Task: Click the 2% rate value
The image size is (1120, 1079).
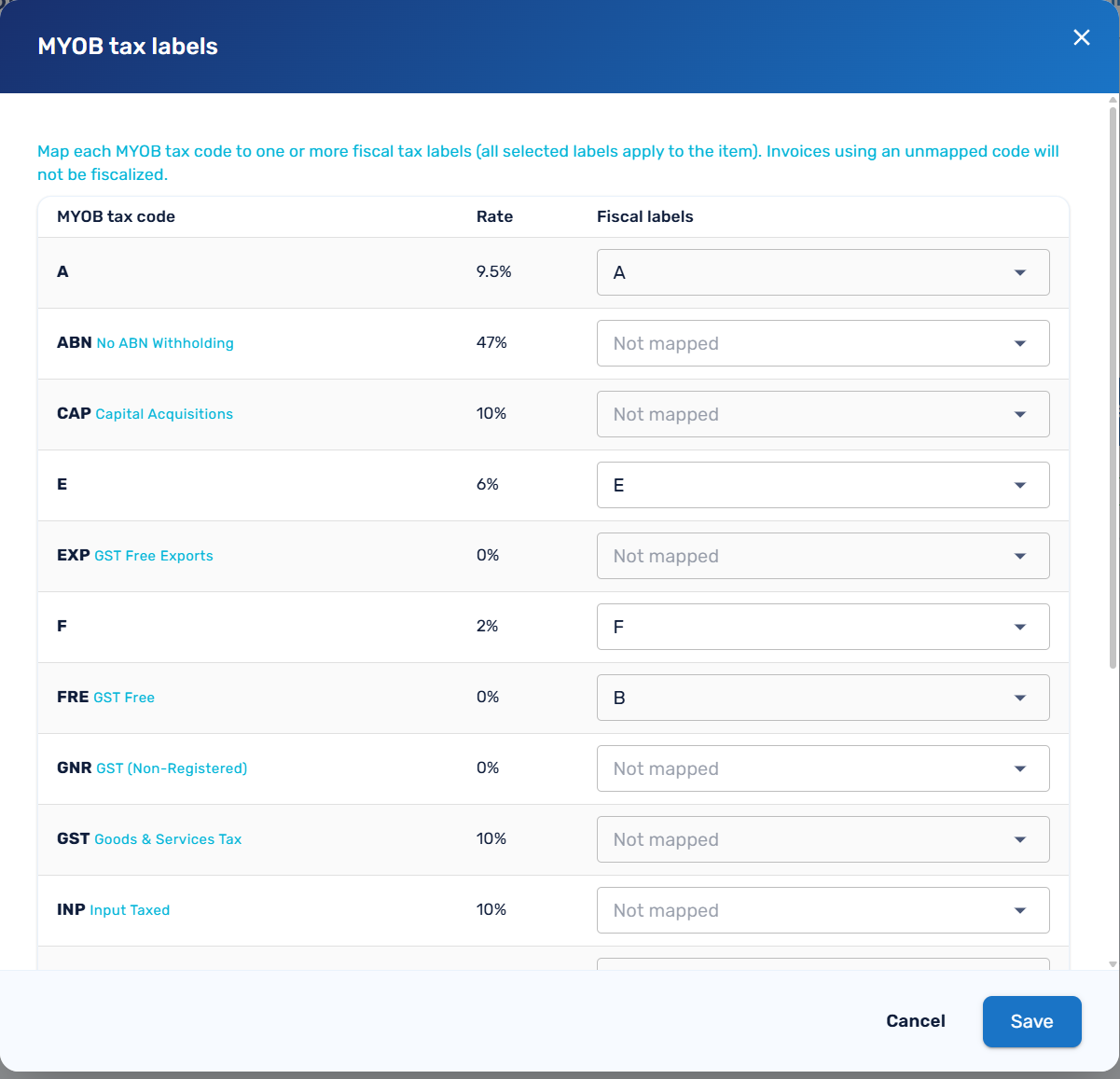Action: [488, 626]
